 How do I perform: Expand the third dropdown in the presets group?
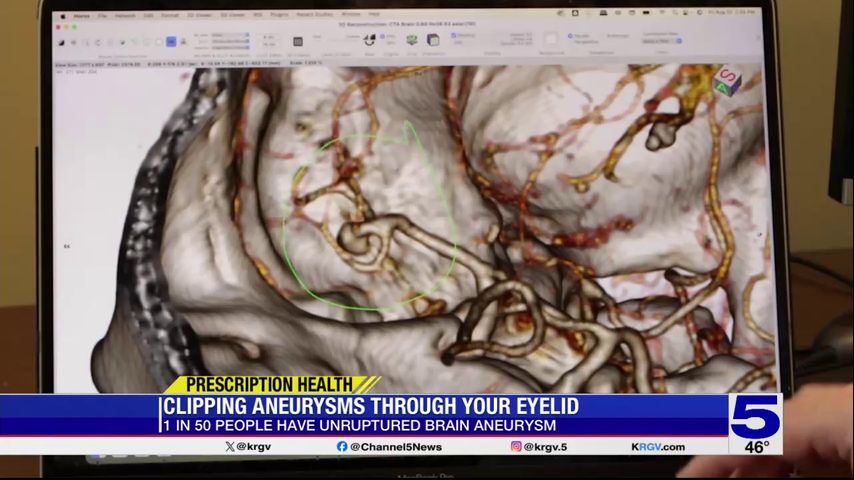229,47
